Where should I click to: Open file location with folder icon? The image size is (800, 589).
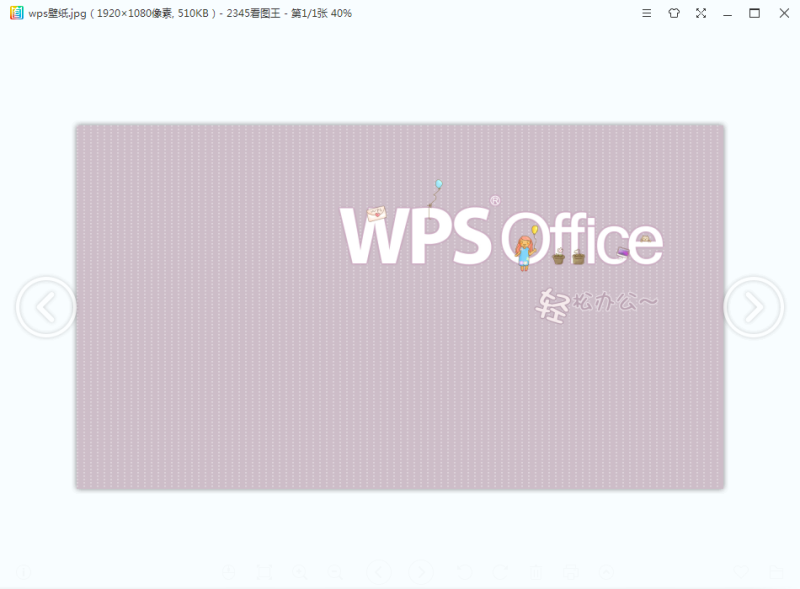click(x=776, y=572)
